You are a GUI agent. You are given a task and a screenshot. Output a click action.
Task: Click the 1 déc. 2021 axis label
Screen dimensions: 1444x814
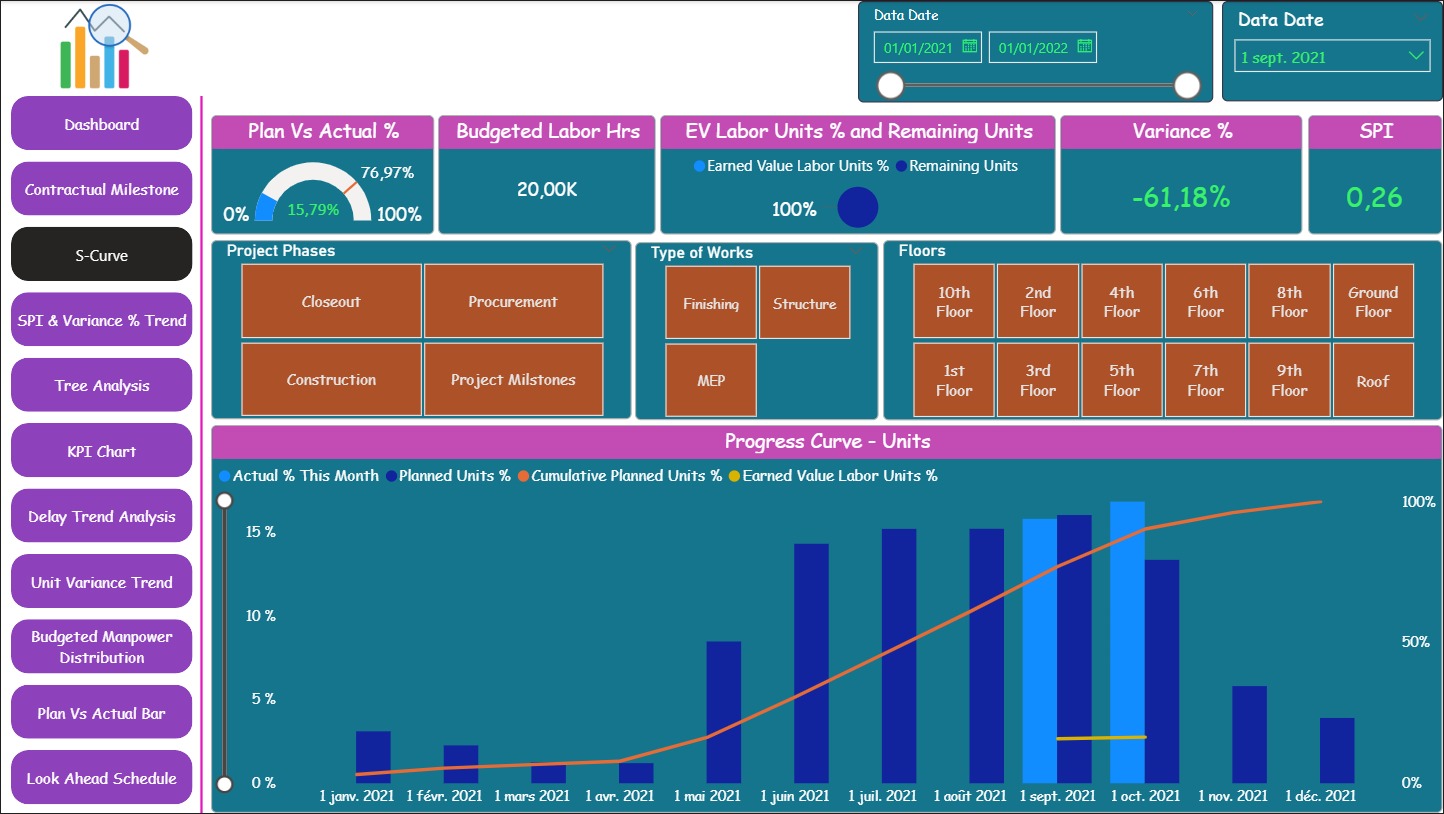(x=1321, y=796)
